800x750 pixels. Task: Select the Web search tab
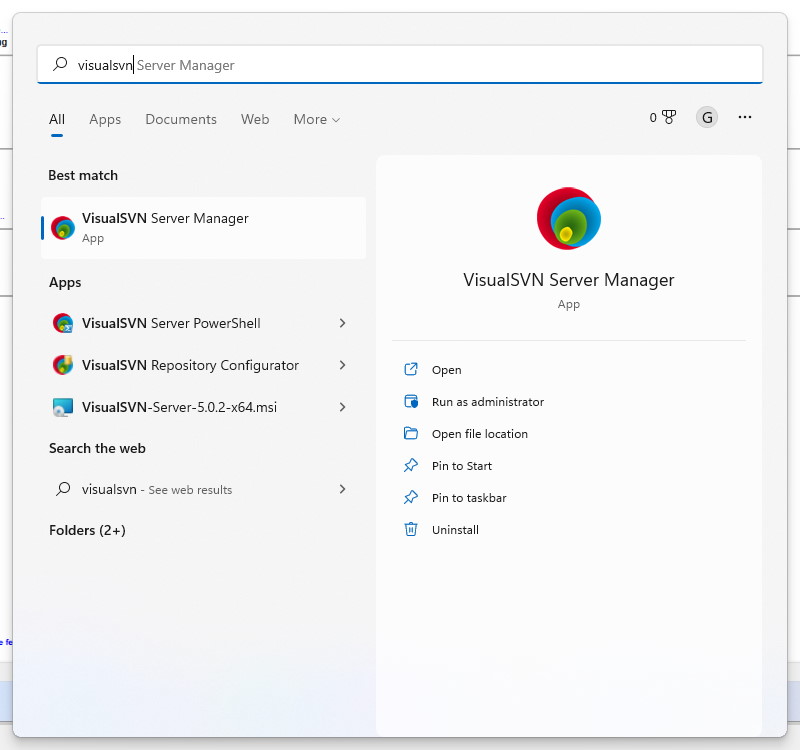tap(255, 120)
